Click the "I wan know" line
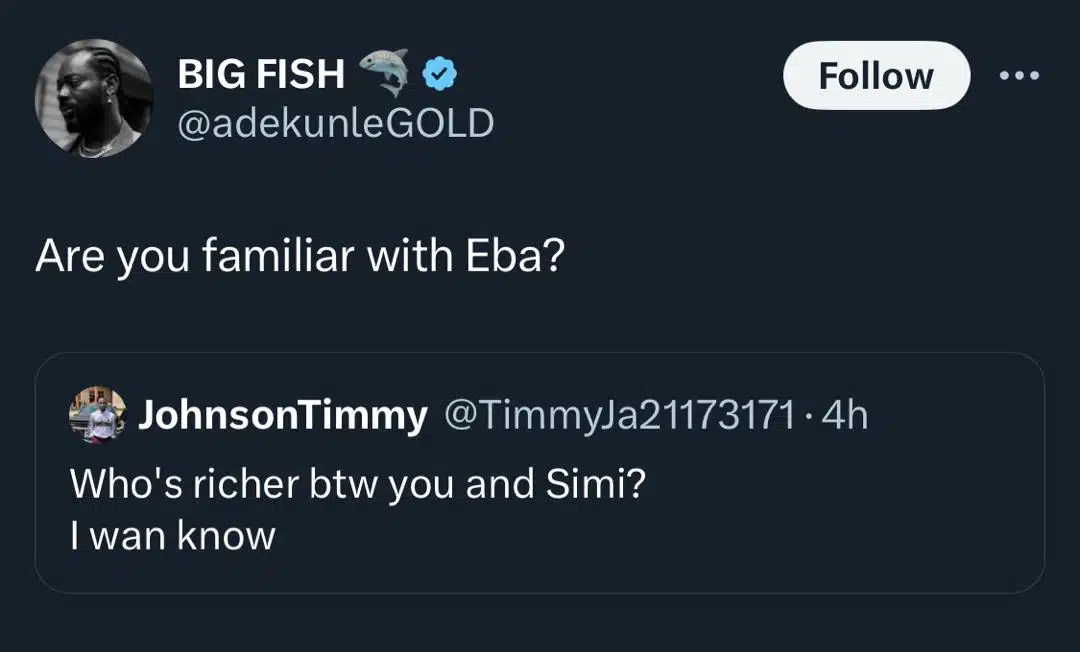 [172, 537]
